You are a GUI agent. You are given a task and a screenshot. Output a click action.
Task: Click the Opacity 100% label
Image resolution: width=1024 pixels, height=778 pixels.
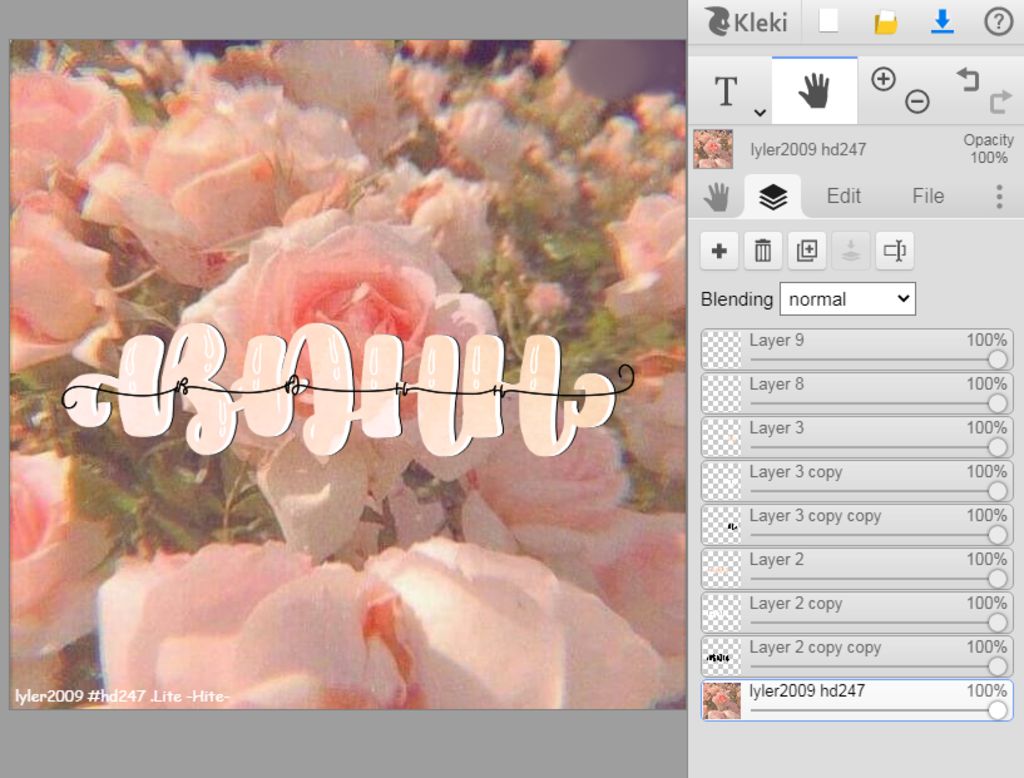click(988, 149)
